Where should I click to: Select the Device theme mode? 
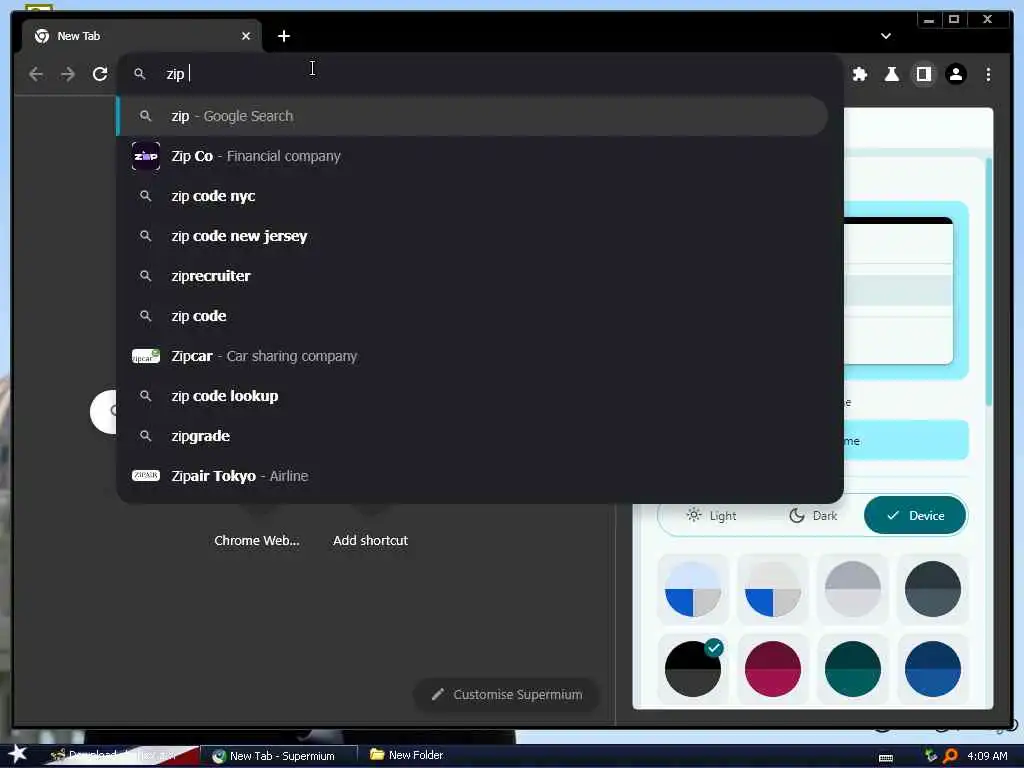pos(915,515)
